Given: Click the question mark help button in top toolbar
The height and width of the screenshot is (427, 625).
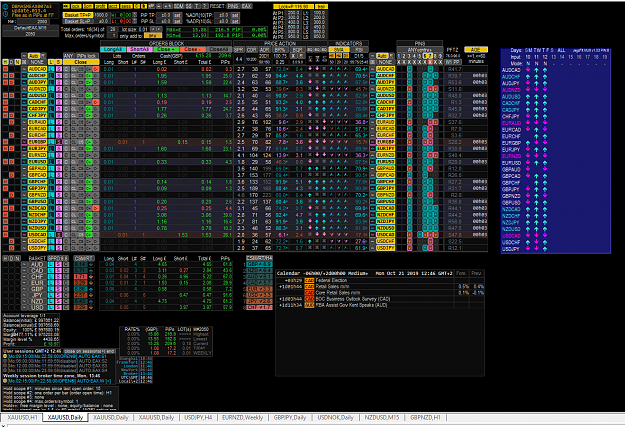Looking at the screenshot, I should [205, 6].
